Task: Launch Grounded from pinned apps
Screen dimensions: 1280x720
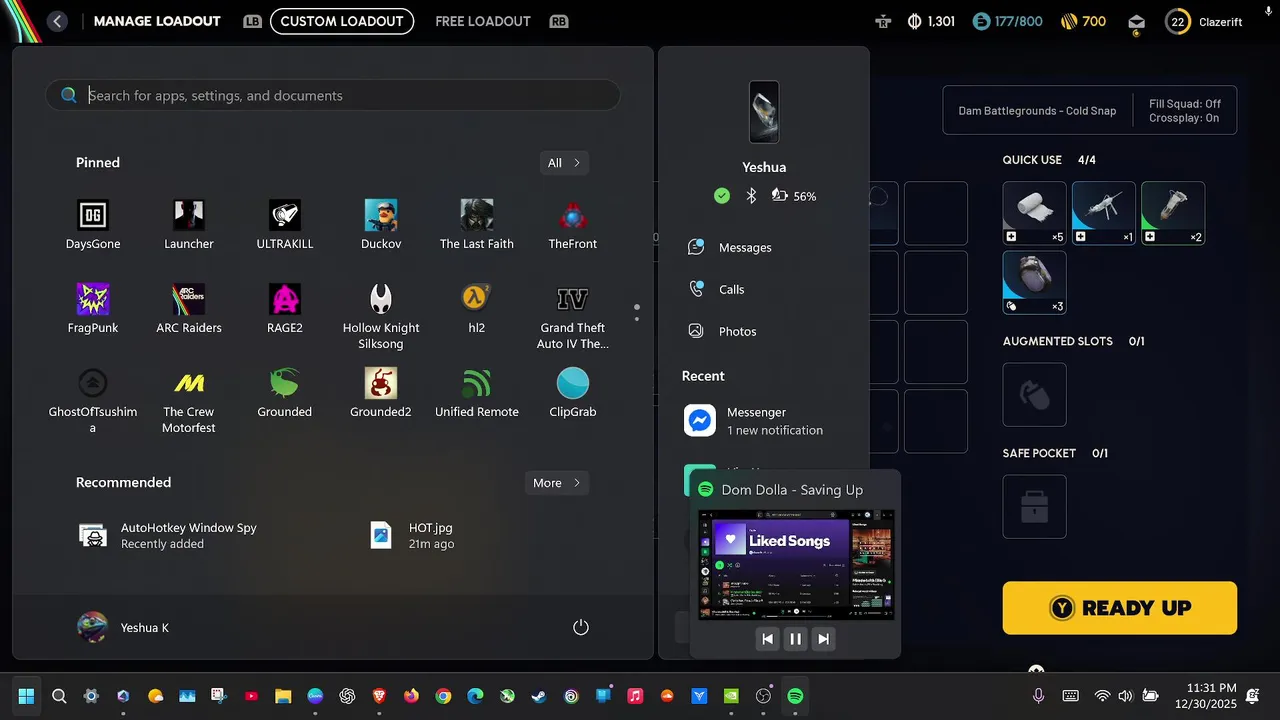Action: [x=285, y=393]
